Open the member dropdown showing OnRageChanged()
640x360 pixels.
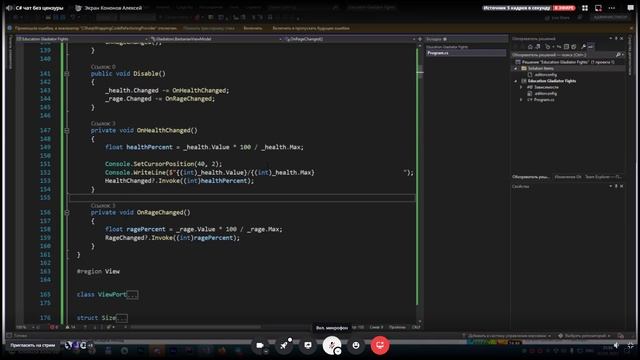point(350,39)
